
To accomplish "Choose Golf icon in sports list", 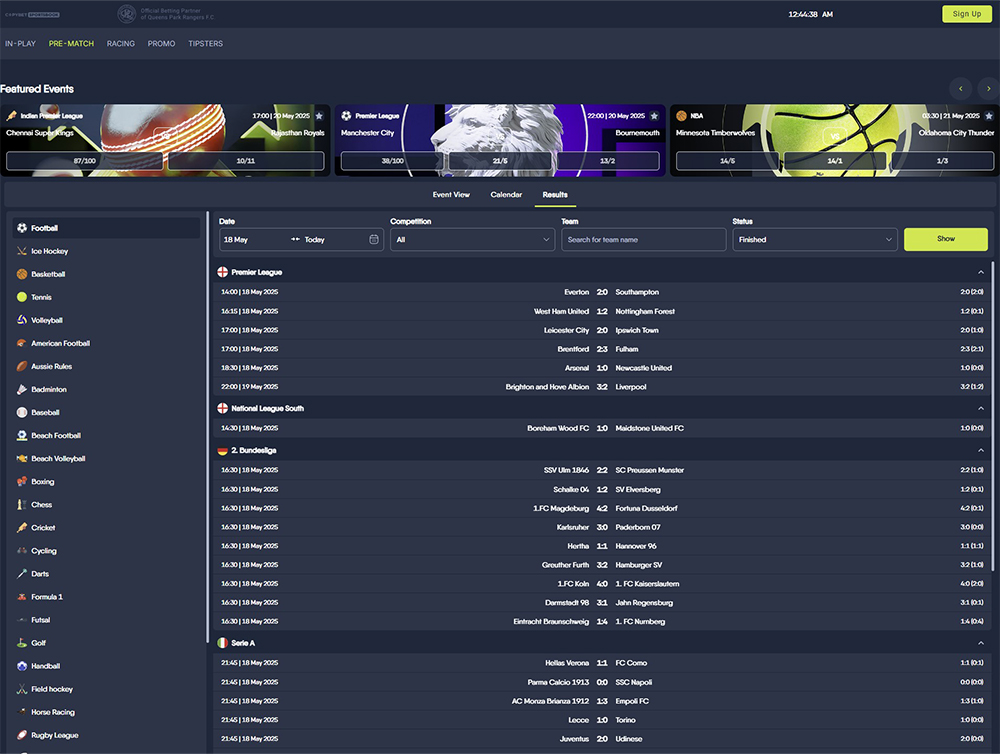I will tap(22, 642).
